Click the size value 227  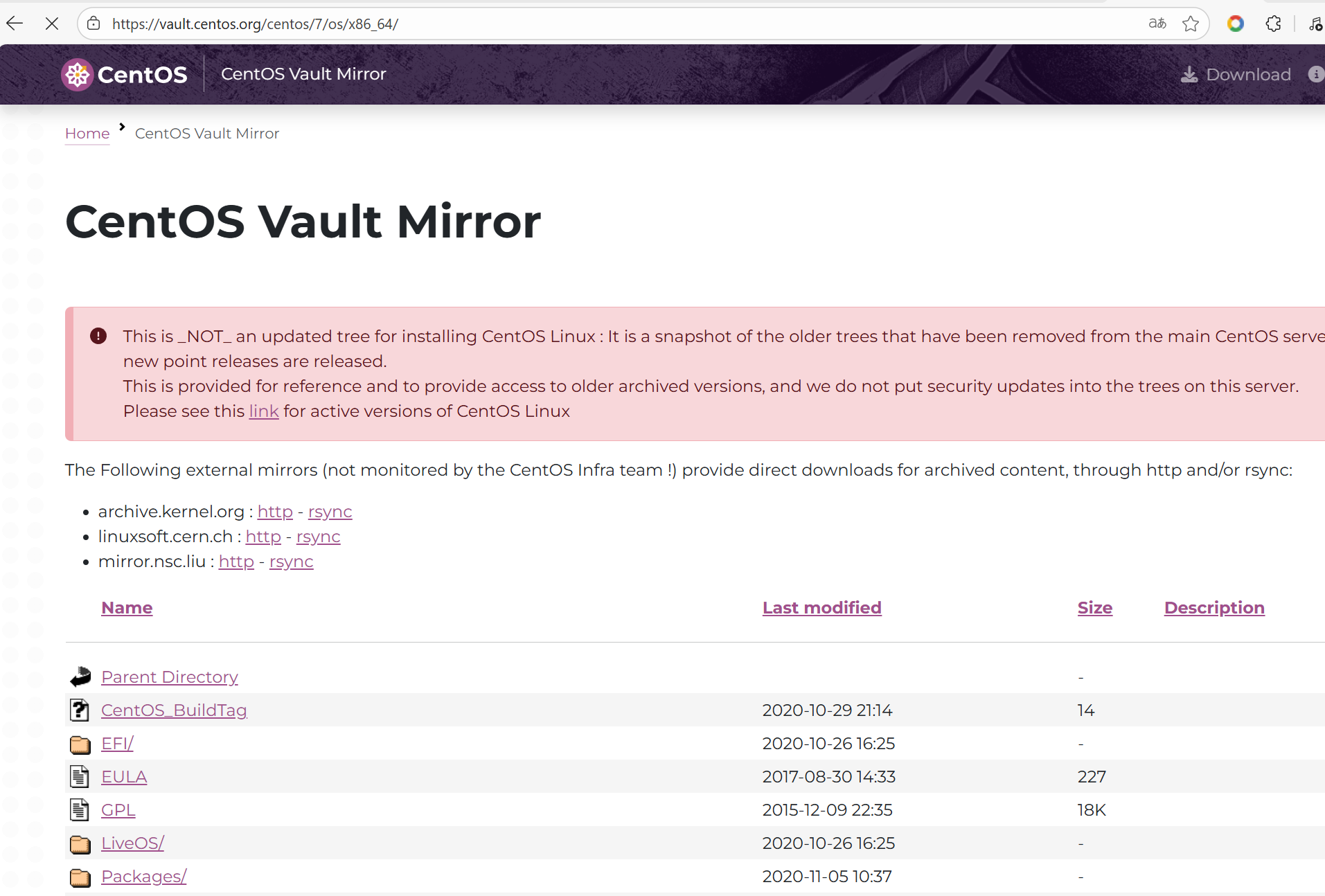(1092, 776)
